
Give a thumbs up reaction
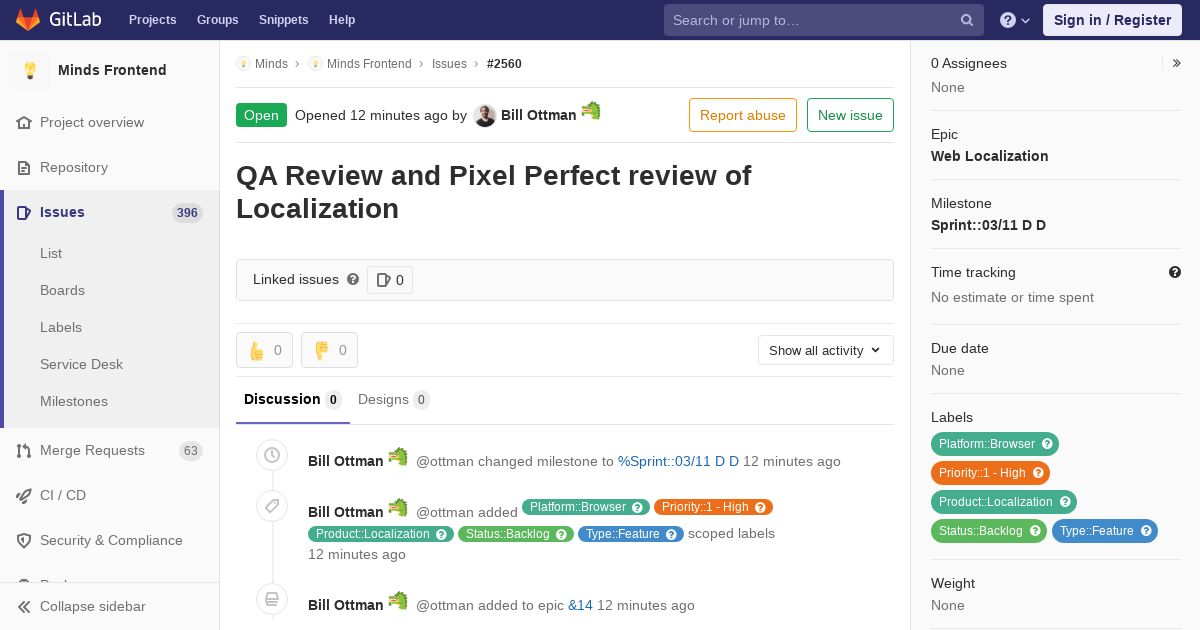[264, 350]
